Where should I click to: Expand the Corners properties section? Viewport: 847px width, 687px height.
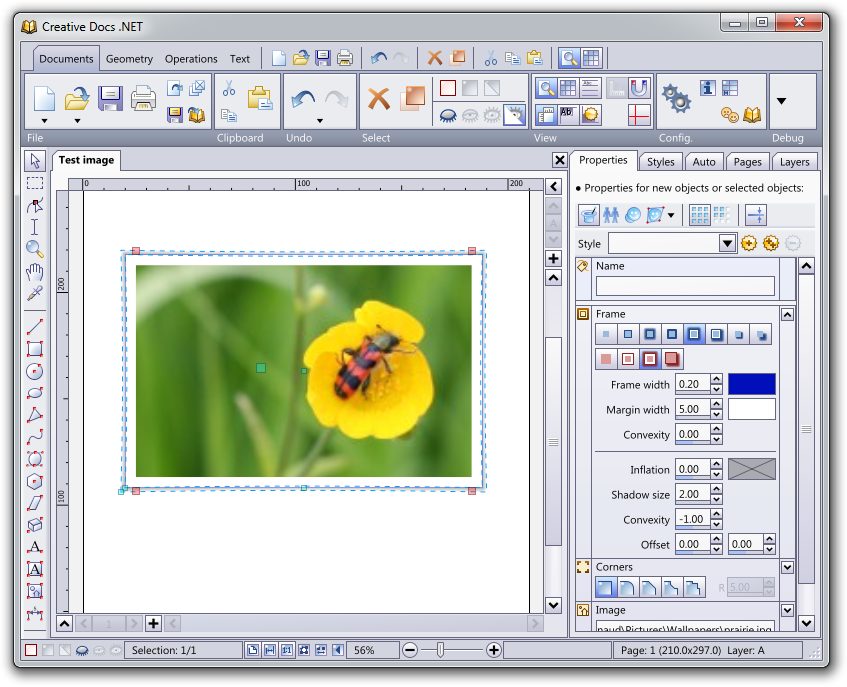point(788,568)
